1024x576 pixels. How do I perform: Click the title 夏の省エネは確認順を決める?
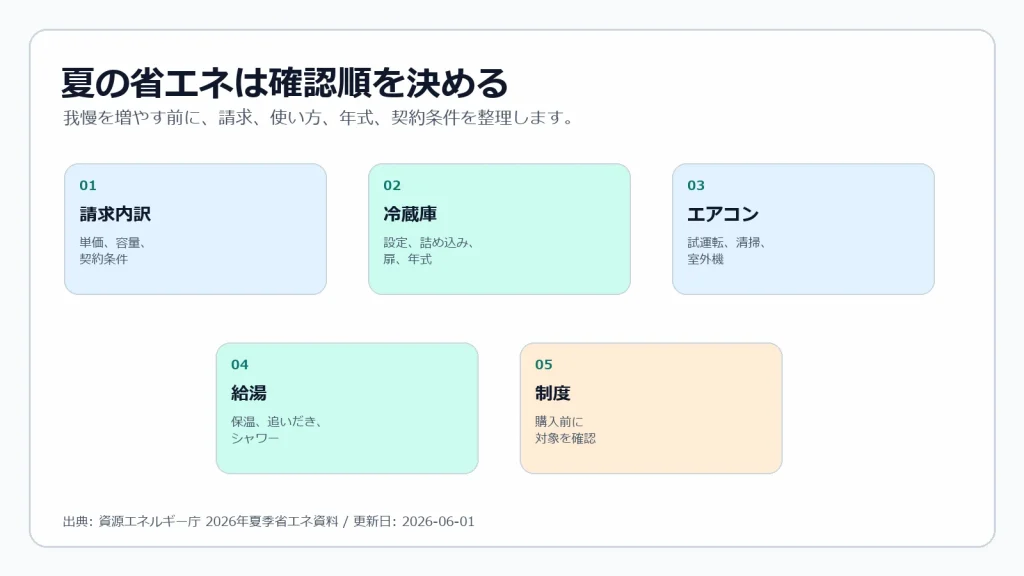[285, 83]
